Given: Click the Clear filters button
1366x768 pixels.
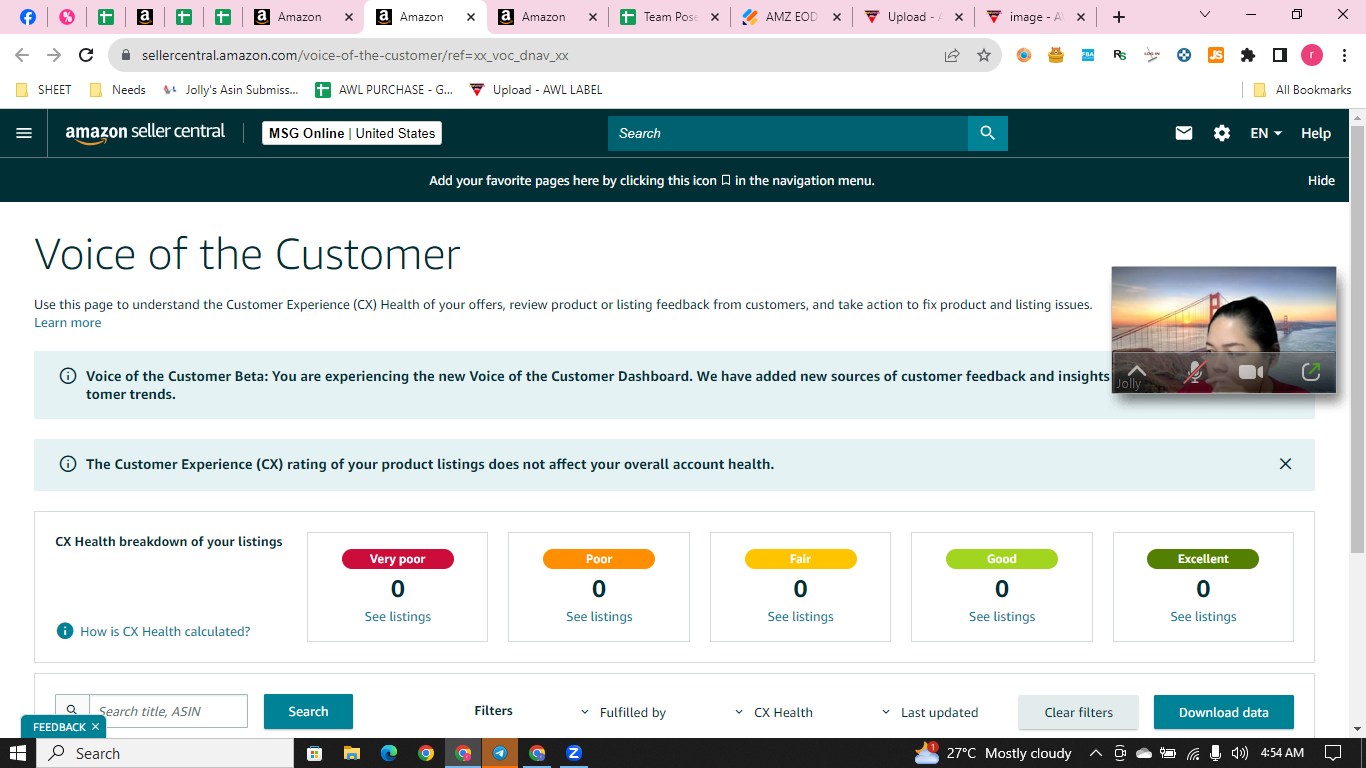Looking at the screenshot, I should coord(1078,712).
